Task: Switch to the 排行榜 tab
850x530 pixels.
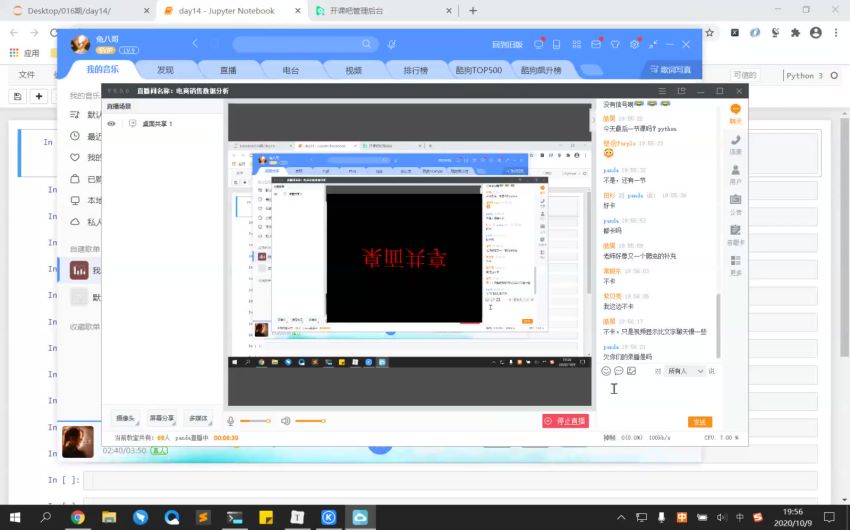Action: [x=416, y=70]
